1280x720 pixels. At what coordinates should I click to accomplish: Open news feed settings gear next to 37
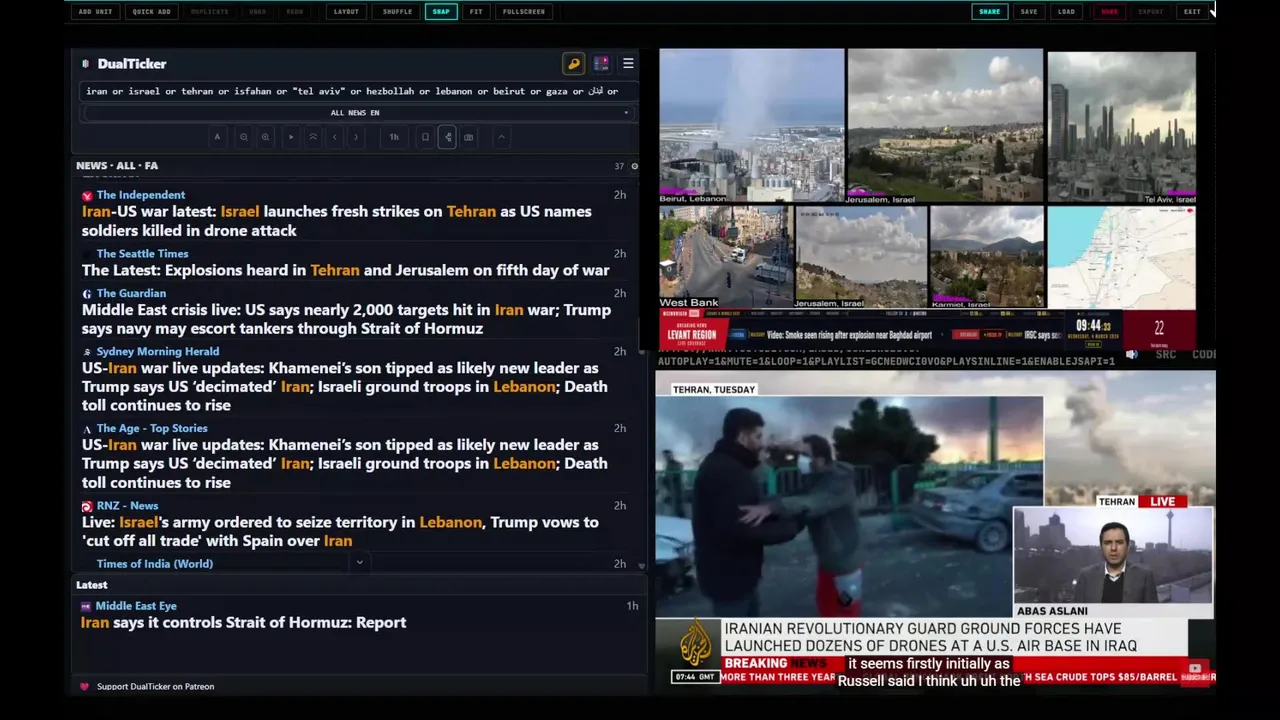[634, 166]
